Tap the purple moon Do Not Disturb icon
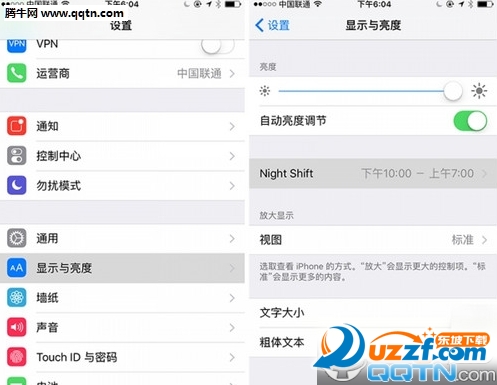Image resolution: width=497 pixels, height=385 pixels. tap(17, 185)
